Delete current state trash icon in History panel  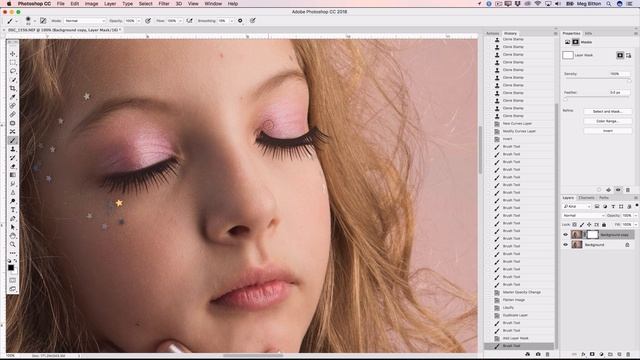548,354
